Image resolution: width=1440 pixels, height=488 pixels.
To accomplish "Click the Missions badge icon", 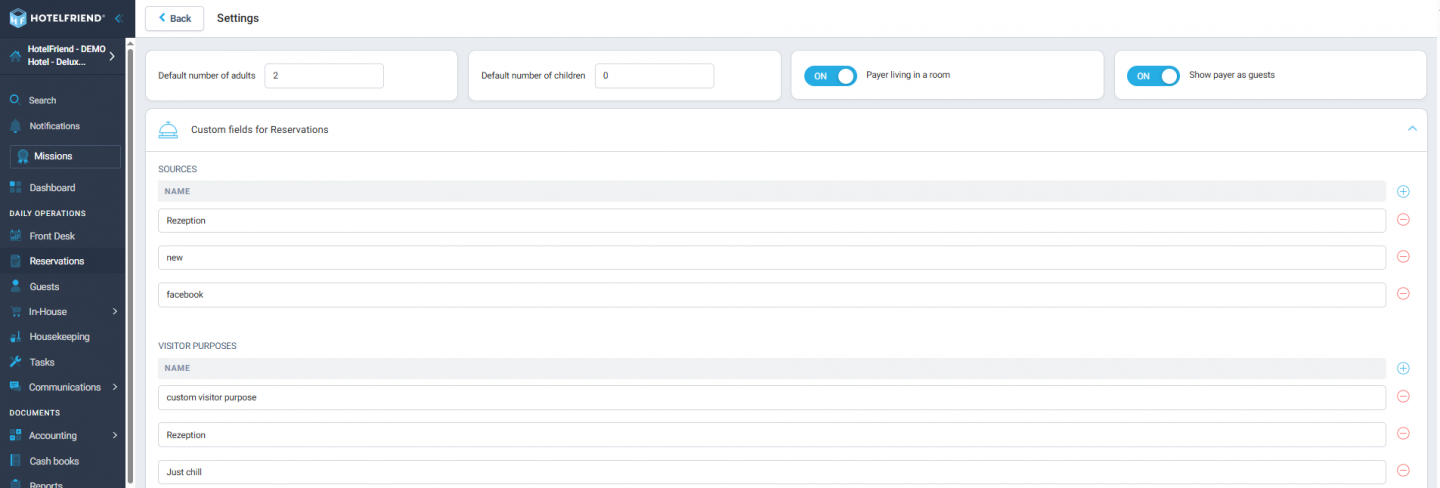I will tap(23, 156).
